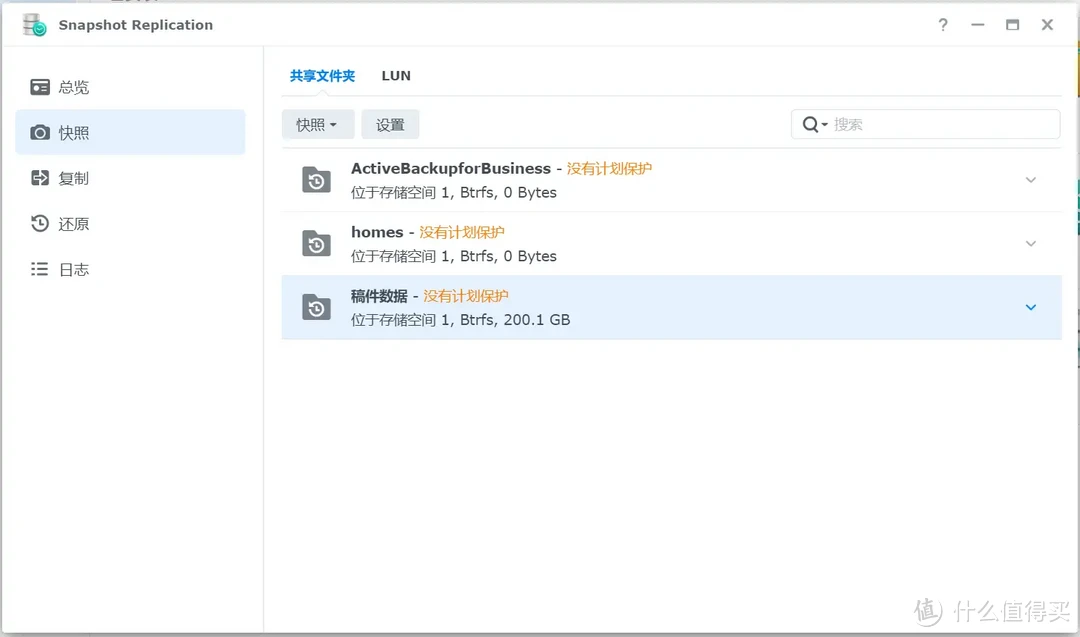Click the magnifier icon in search bar

pos(809,124)
